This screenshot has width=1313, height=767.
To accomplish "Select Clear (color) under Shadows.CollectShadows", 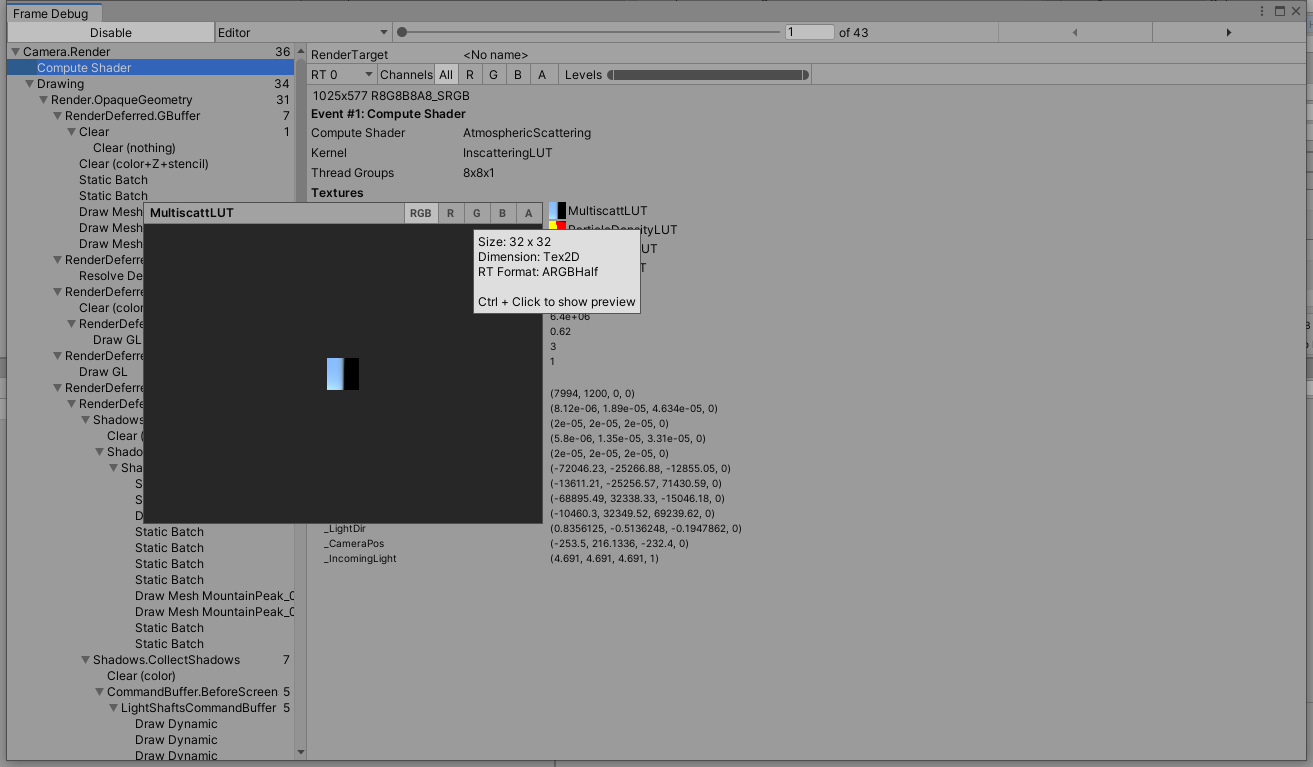I will pos(141,676).
